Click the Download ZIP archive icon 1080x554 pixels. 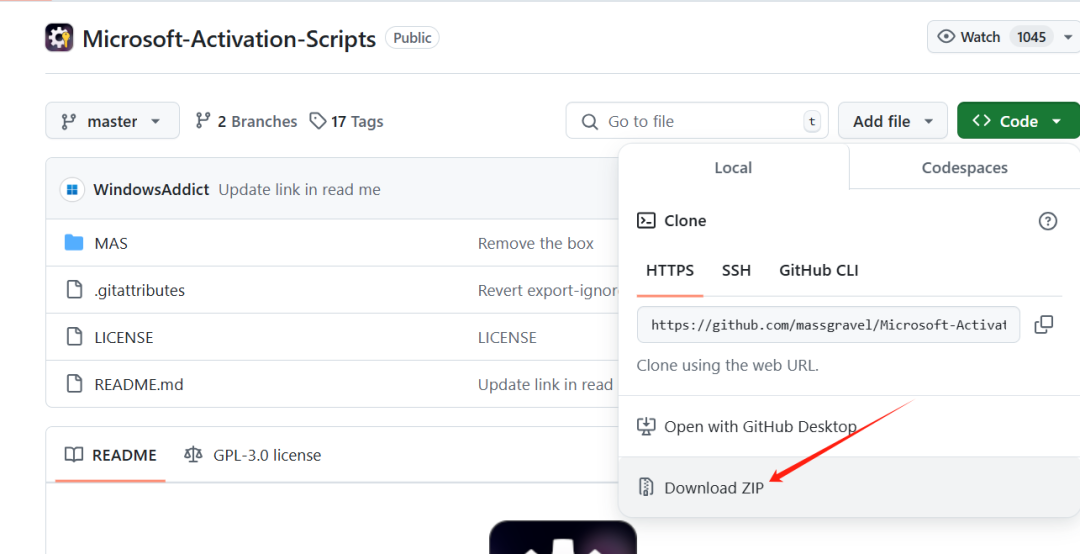[646, 487]
